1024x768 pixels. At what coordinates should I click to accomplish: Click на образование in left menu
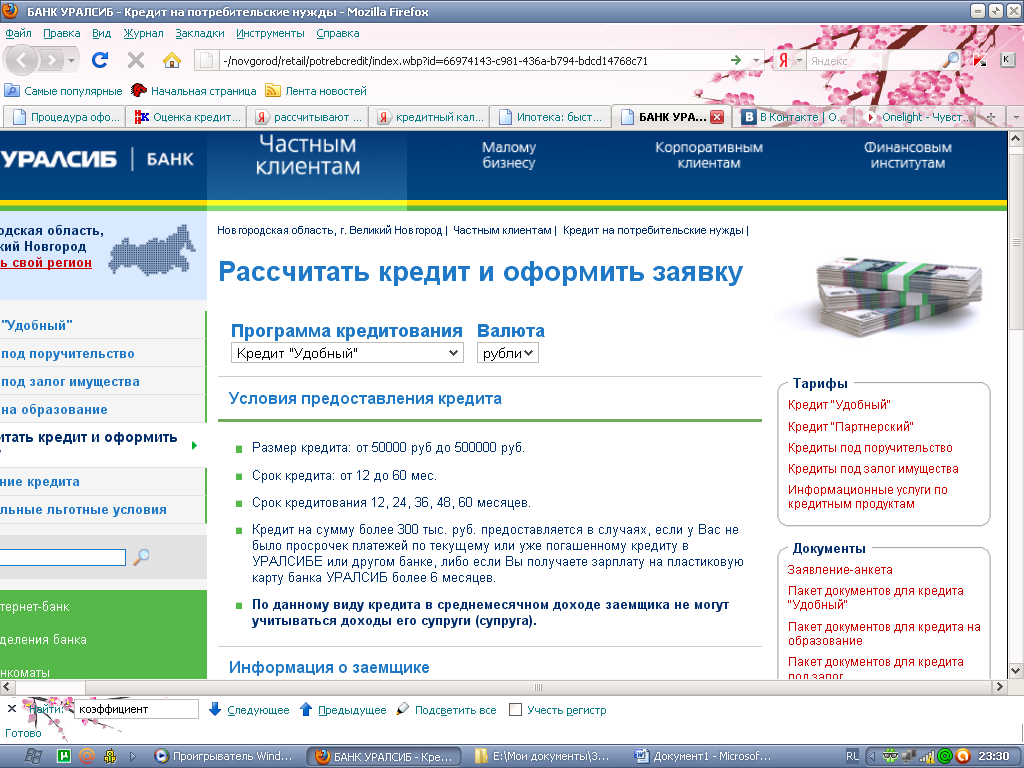(x=54, y=409)
